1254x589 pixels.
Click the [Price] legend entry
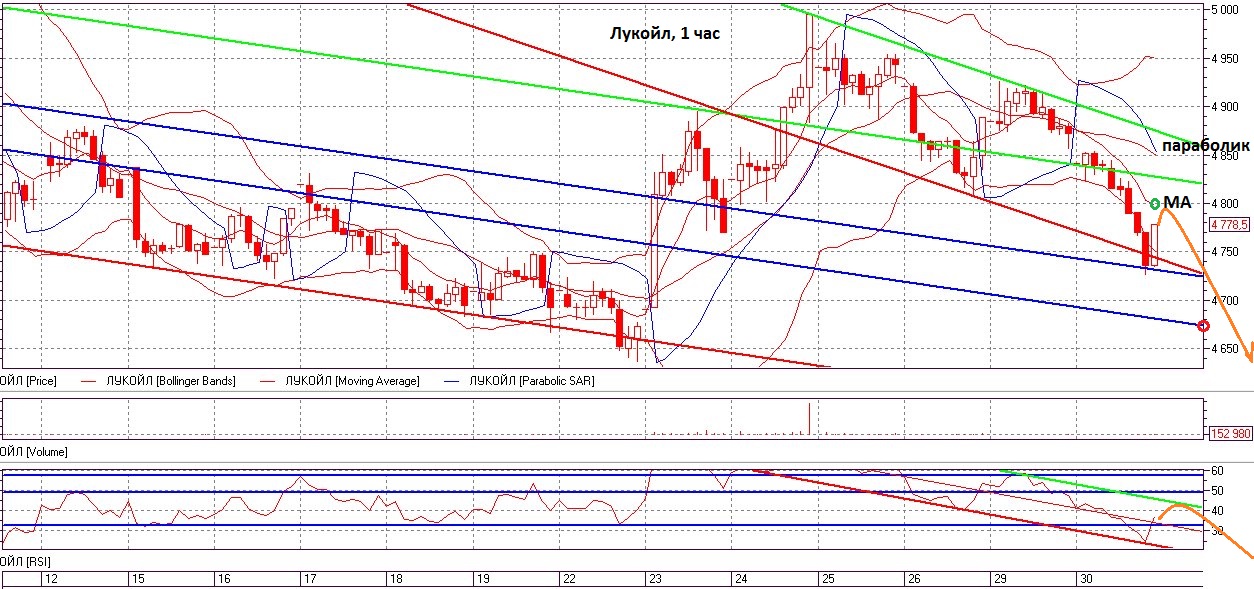coord(28,381)
